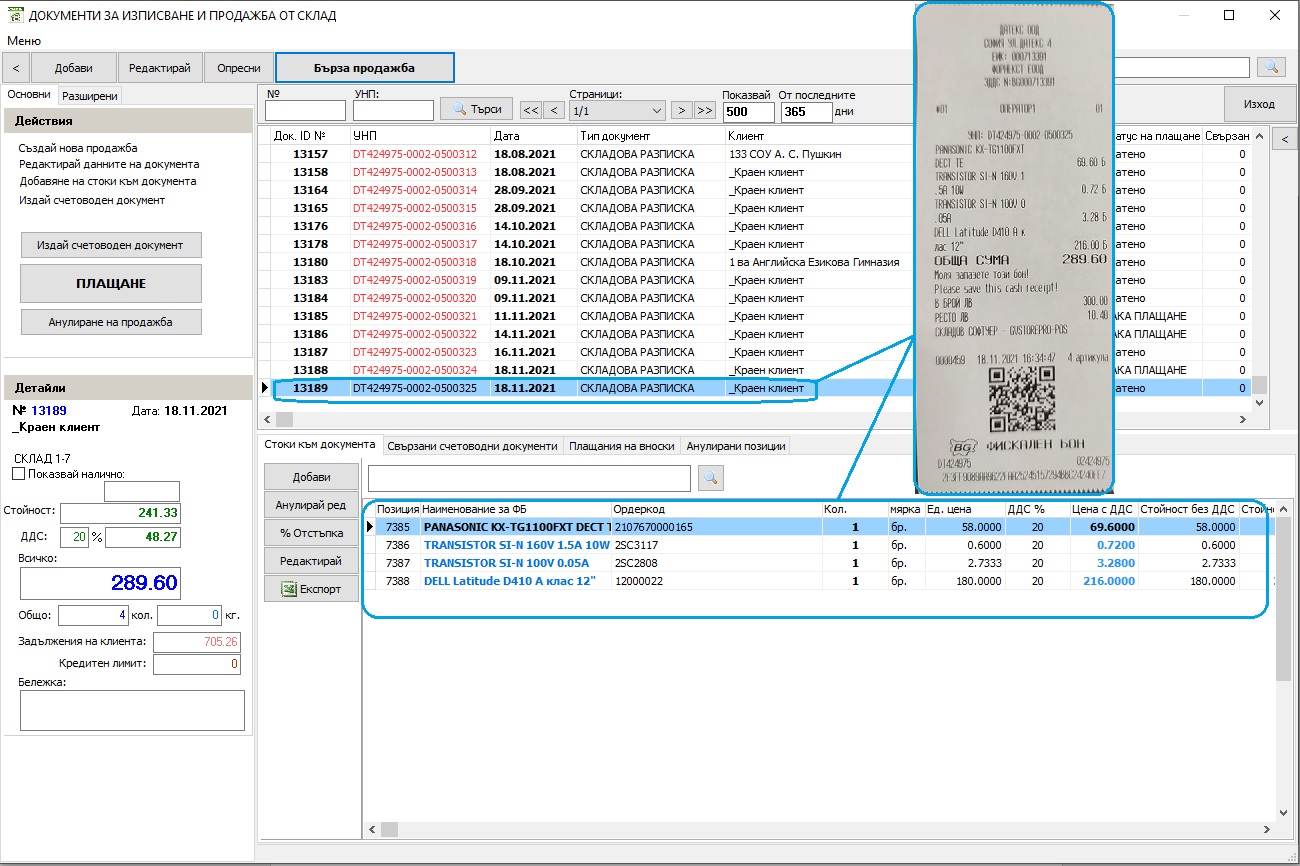The image size is (1300, 866).
Task: Toggle the Показвай налично checkbox
Action: [x=18, y=474]
